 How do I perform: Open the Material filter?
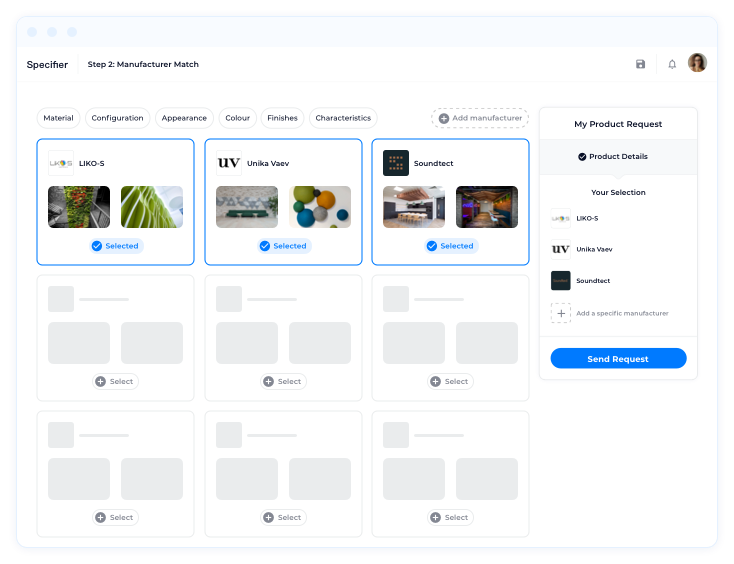[59, 118]
